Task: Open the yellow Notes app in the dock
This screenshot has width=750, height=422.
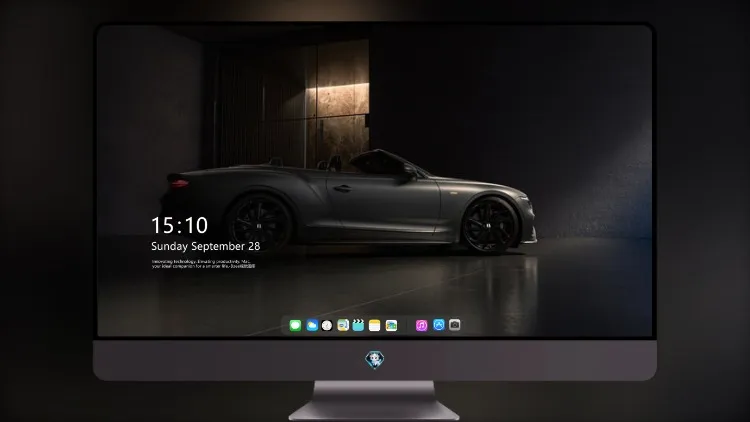Action: pos(375,325)
